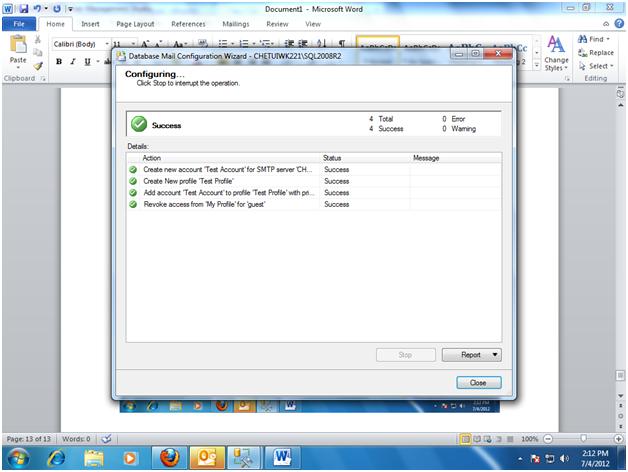Click the Undo arrow in the quick access toolbar

click(37, 8)
